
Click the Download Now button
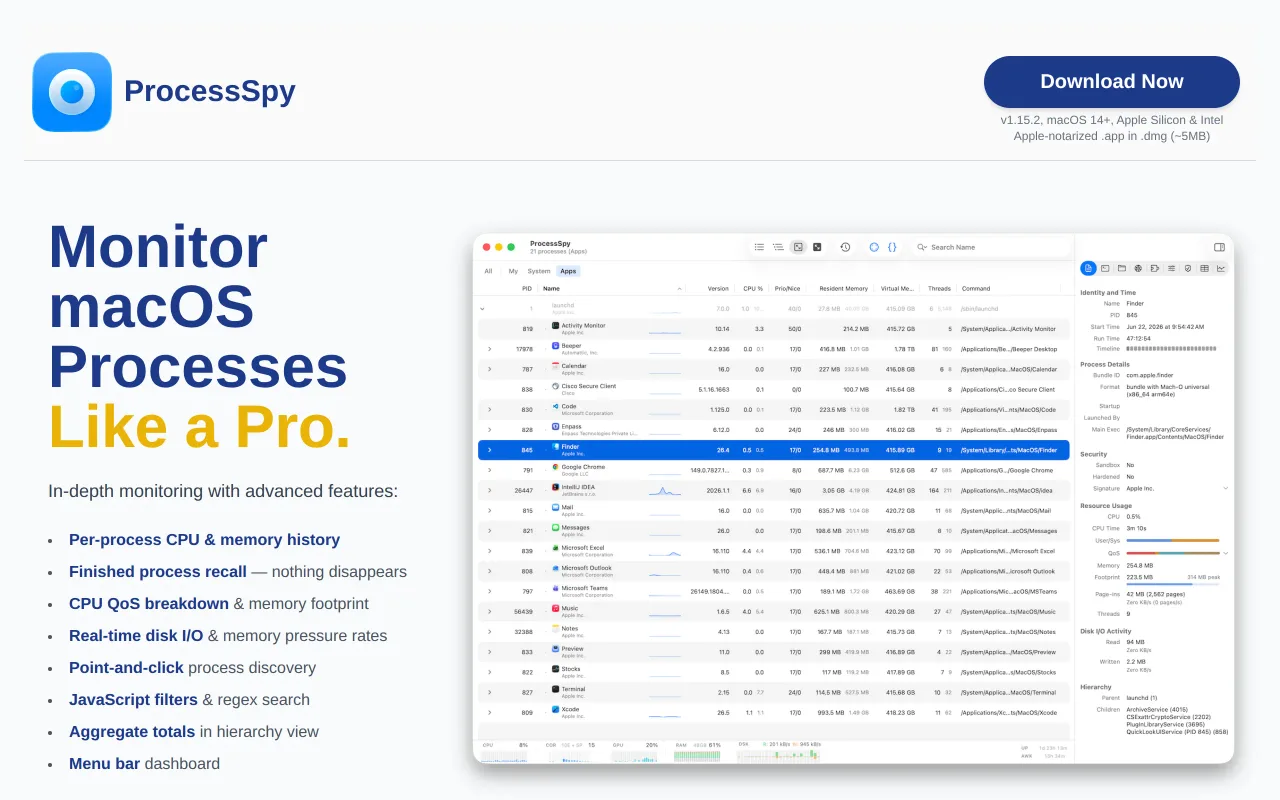pyautogui.click(x=1112, y=82)
